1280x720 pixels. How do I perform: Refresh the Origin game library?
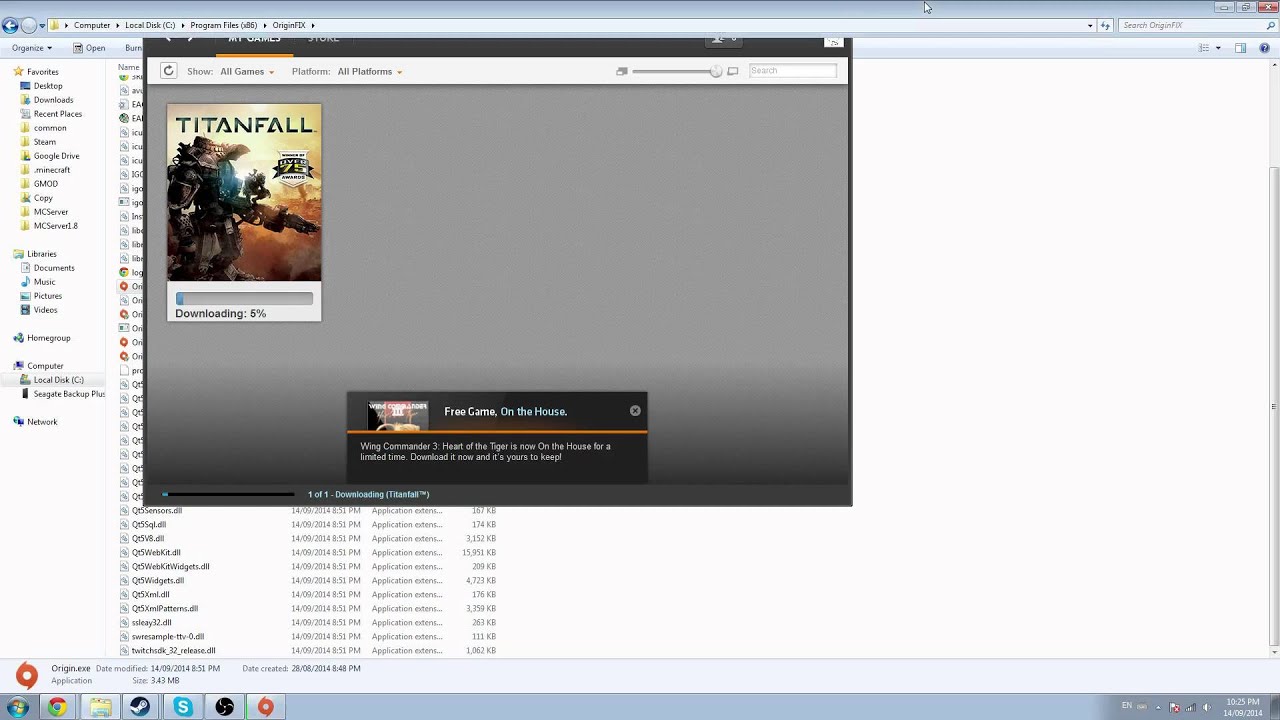(x=168, y=71)
